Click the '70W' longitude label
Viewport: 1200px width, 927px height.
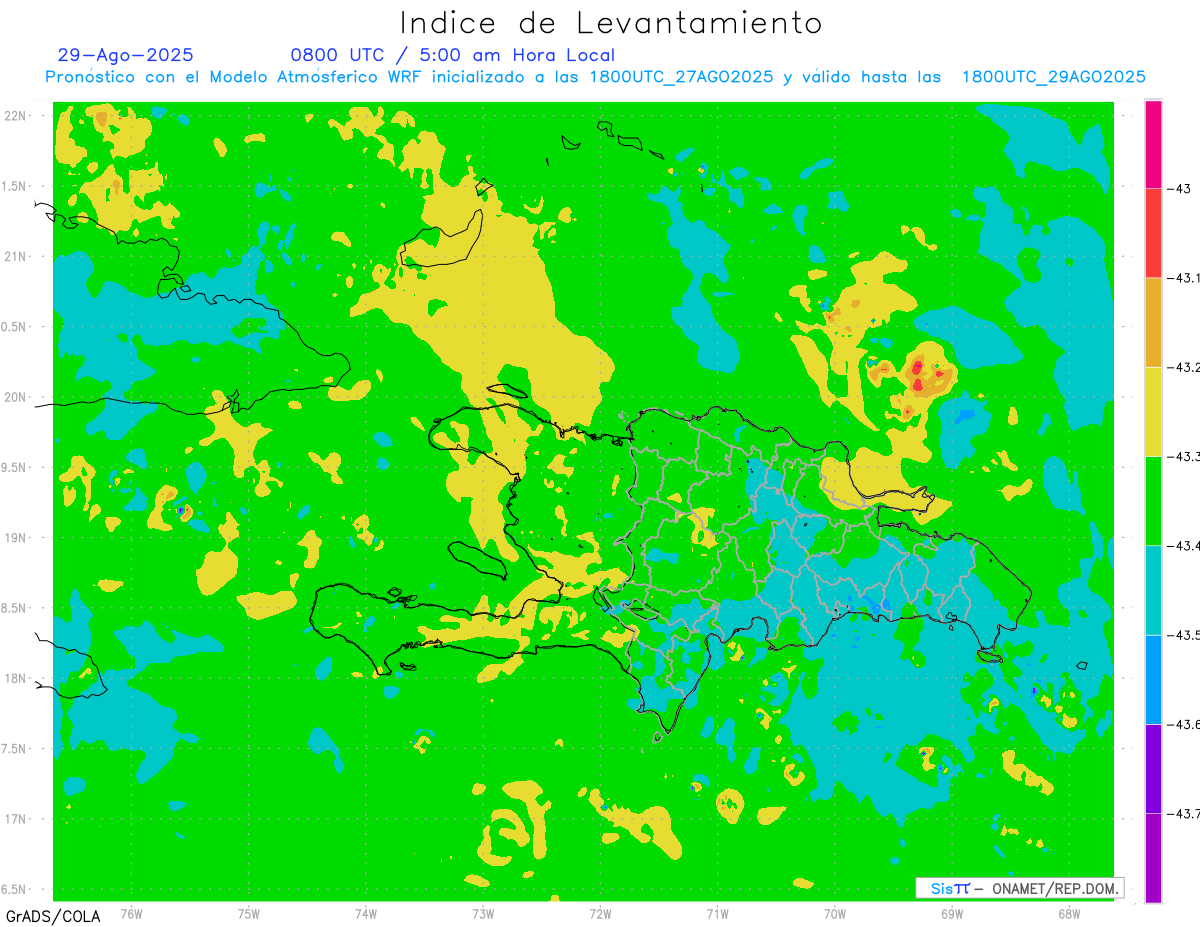click(x=835, y=913)
